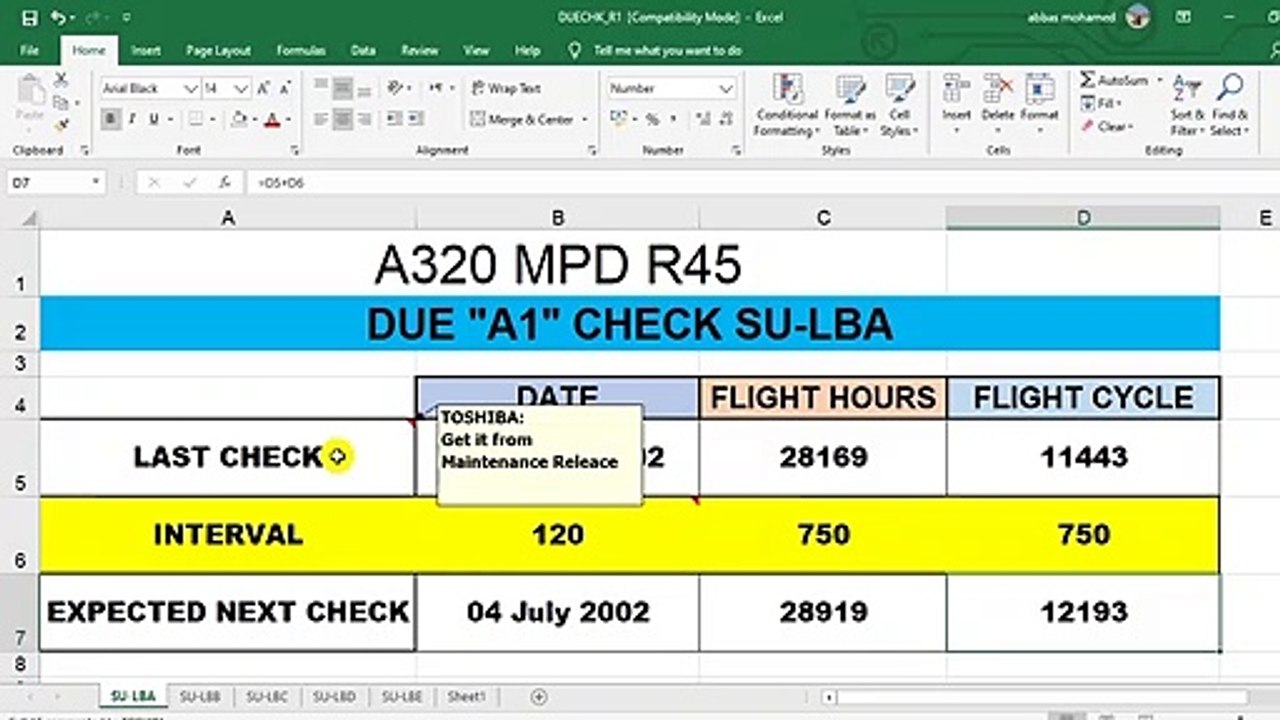Toggle Underline formatting
The height and width of the screenshot is (720, 1280).
point(154,119)
